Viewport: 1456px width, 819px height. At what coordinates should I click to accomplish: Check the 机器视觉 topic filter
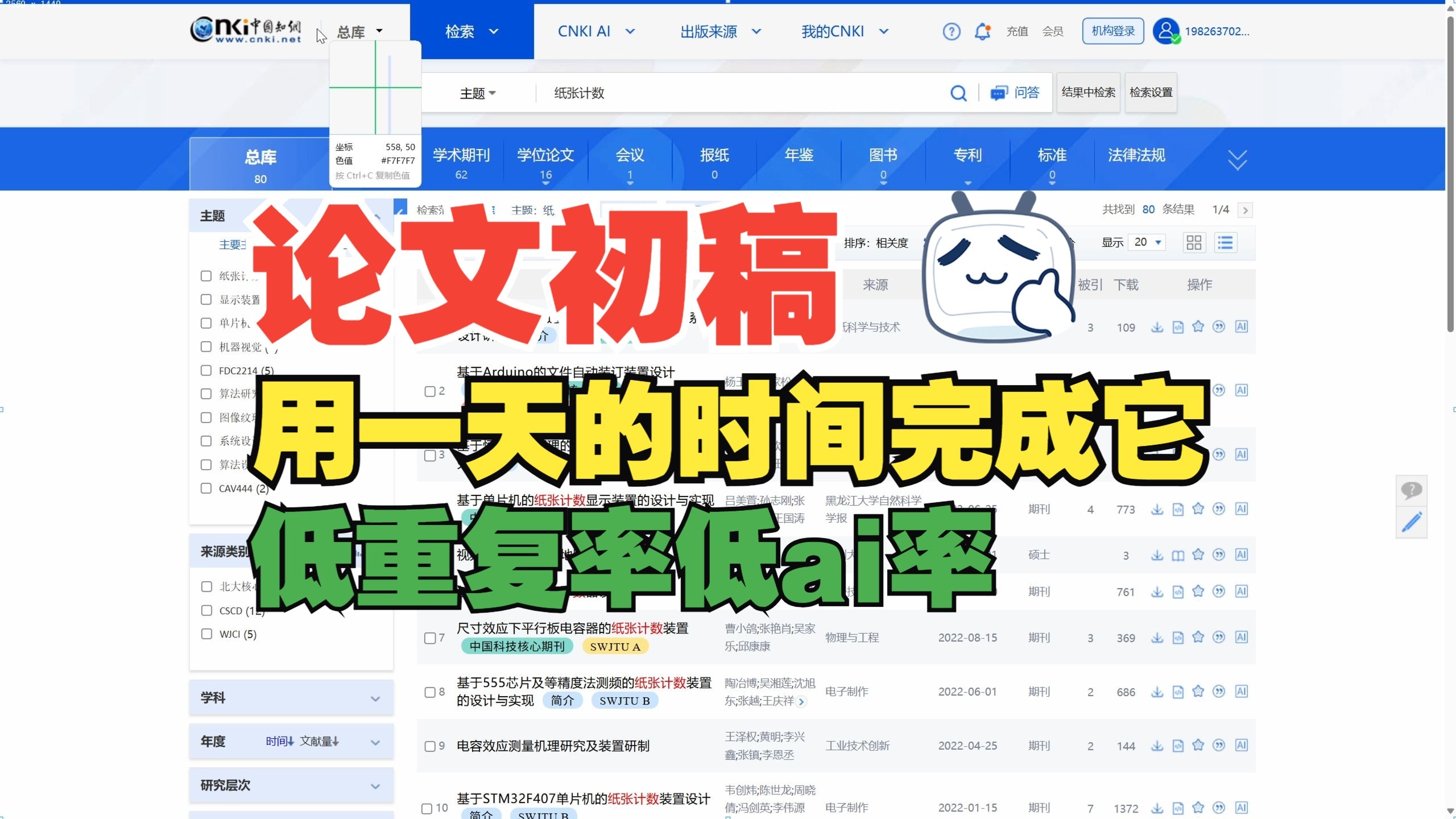(206, 346)
